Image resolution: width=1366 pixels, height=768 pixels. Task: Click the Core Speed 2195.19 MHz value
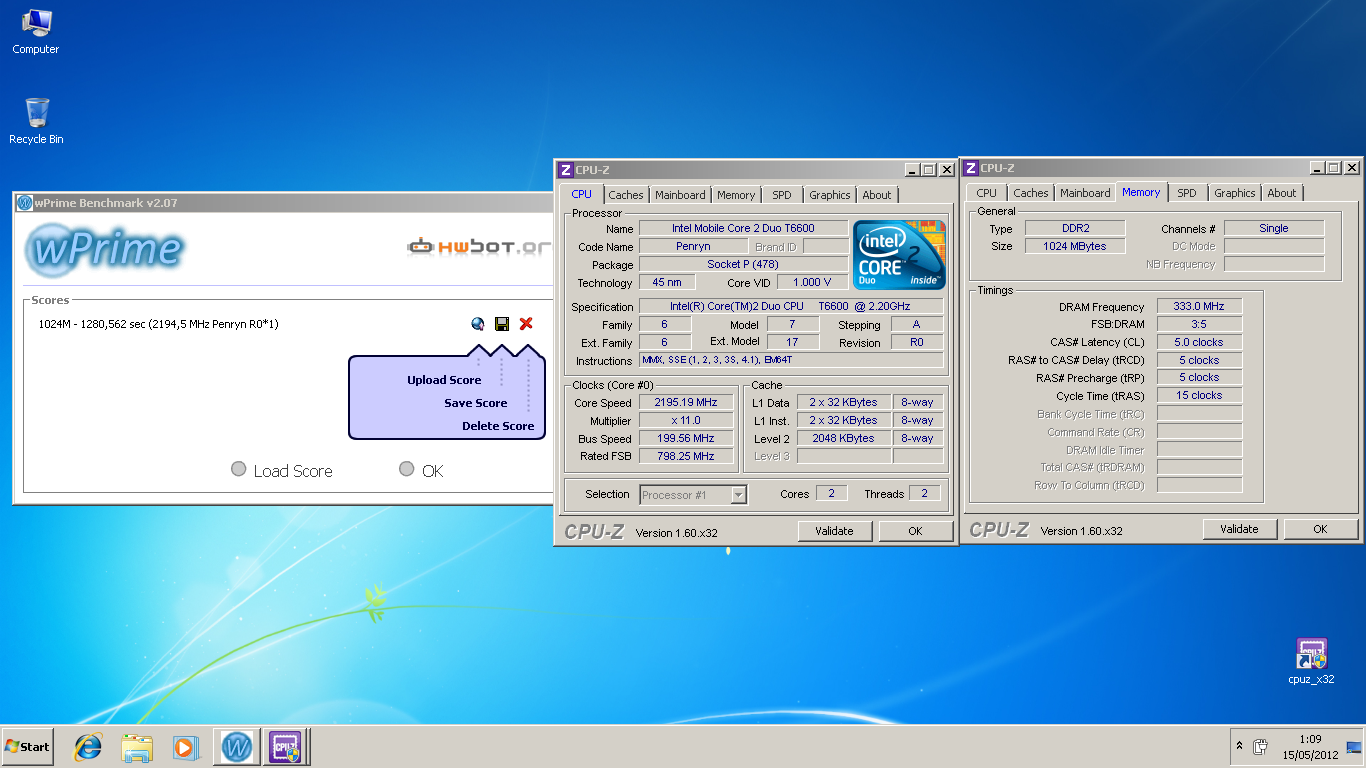click(x=686, y=402)
